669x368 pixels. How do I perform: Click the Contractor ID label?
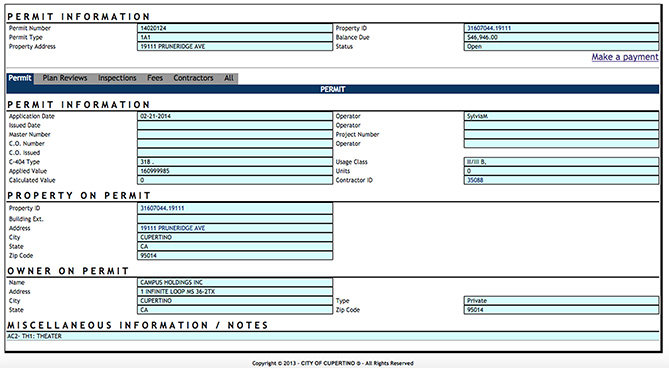(354, 180)
